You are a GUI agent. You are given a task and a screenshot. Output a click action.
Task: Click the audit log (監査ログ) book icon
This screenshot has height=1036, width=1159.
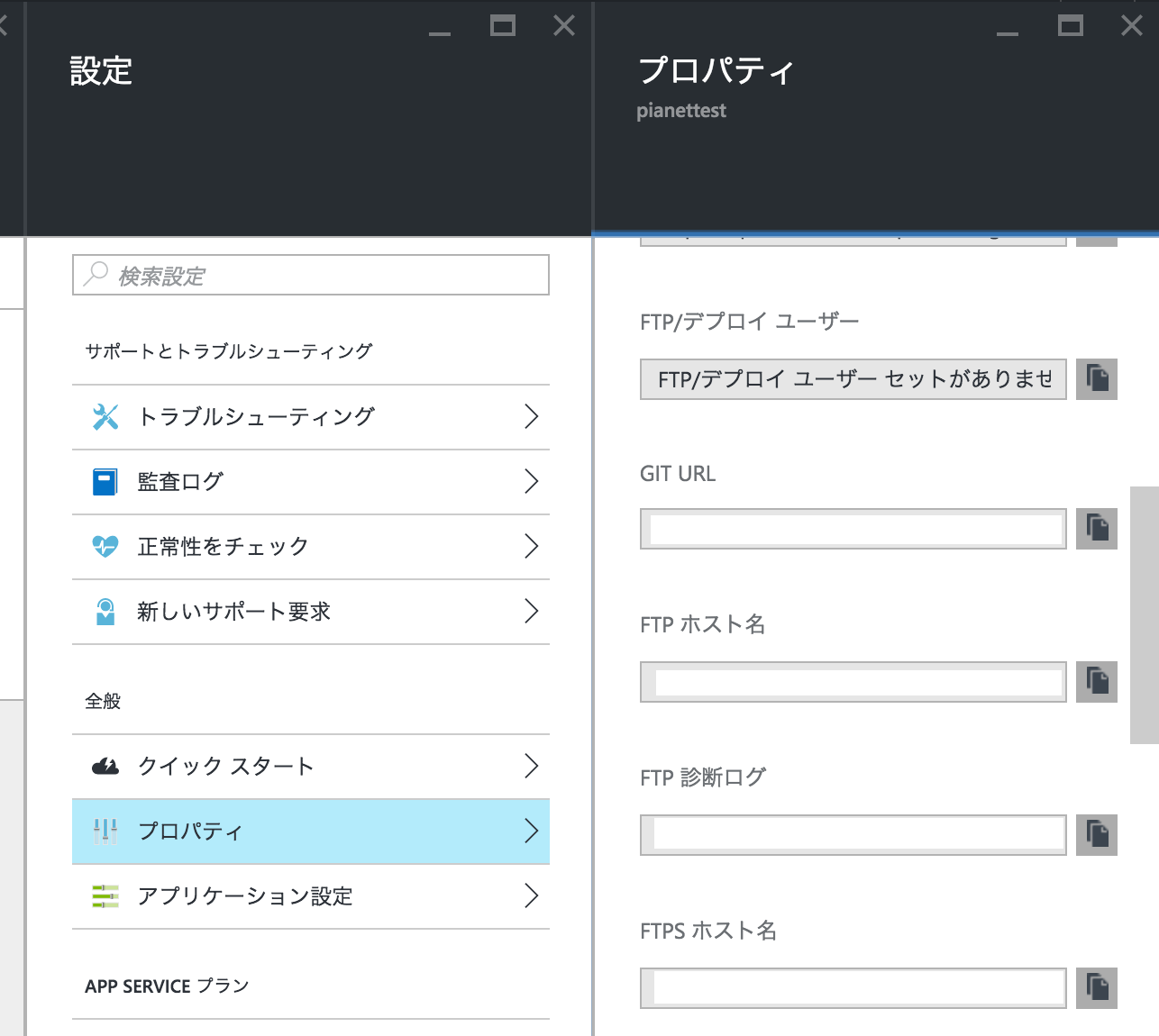click(105, 482)
